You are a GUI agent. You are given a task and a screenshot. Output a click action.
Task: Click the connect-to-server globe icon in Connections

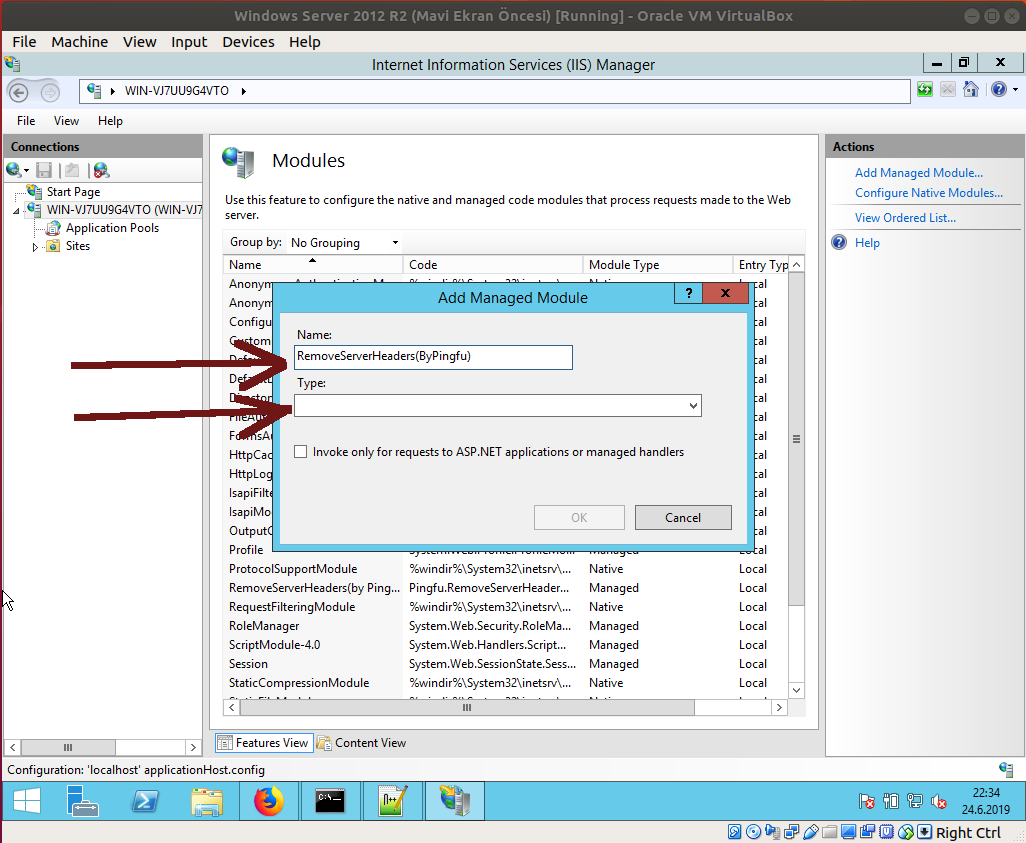pyautogui.click(x=13, y=170)
